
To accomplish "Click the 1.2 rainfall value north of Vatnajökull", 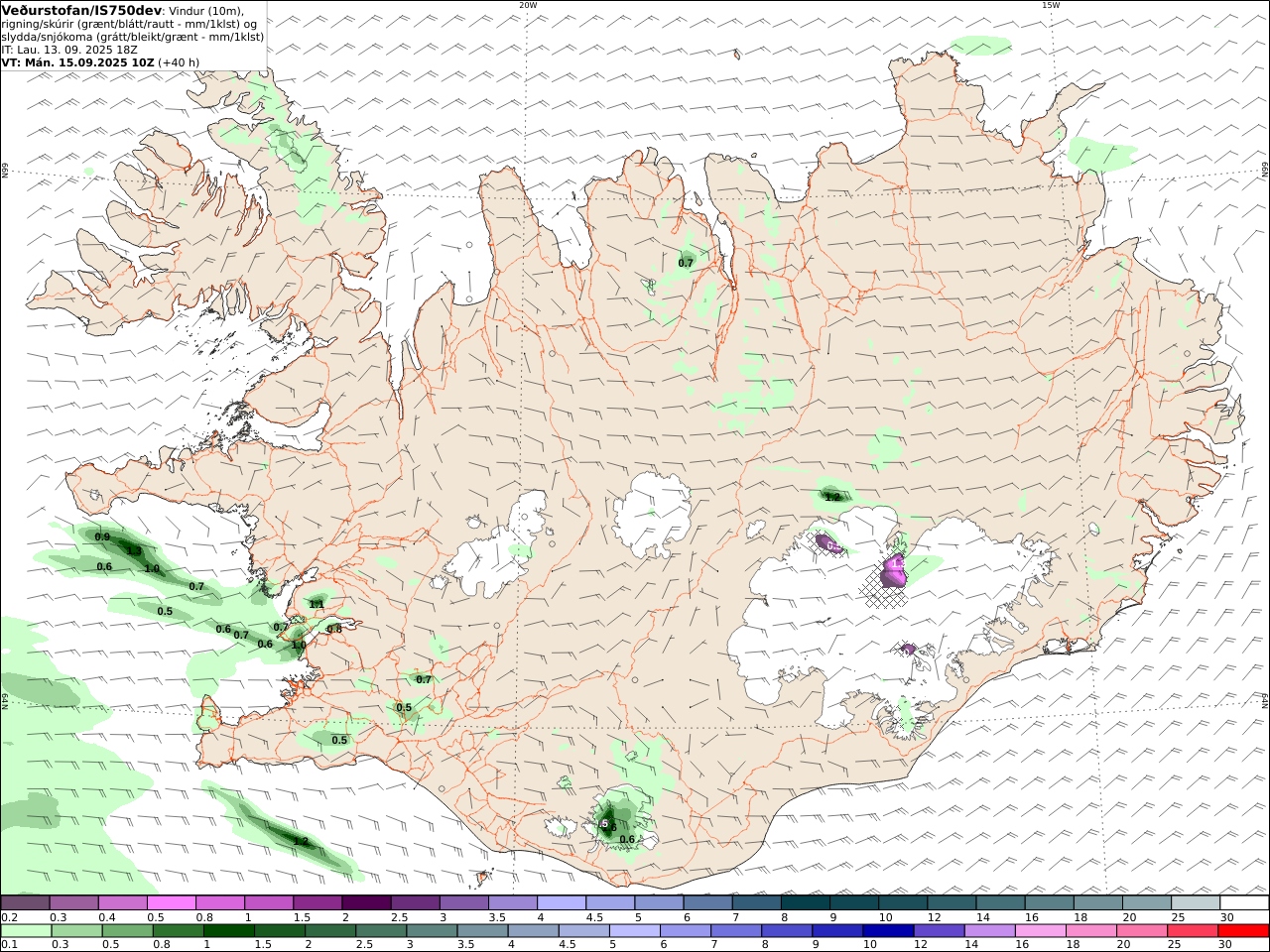I will [833, 497].
